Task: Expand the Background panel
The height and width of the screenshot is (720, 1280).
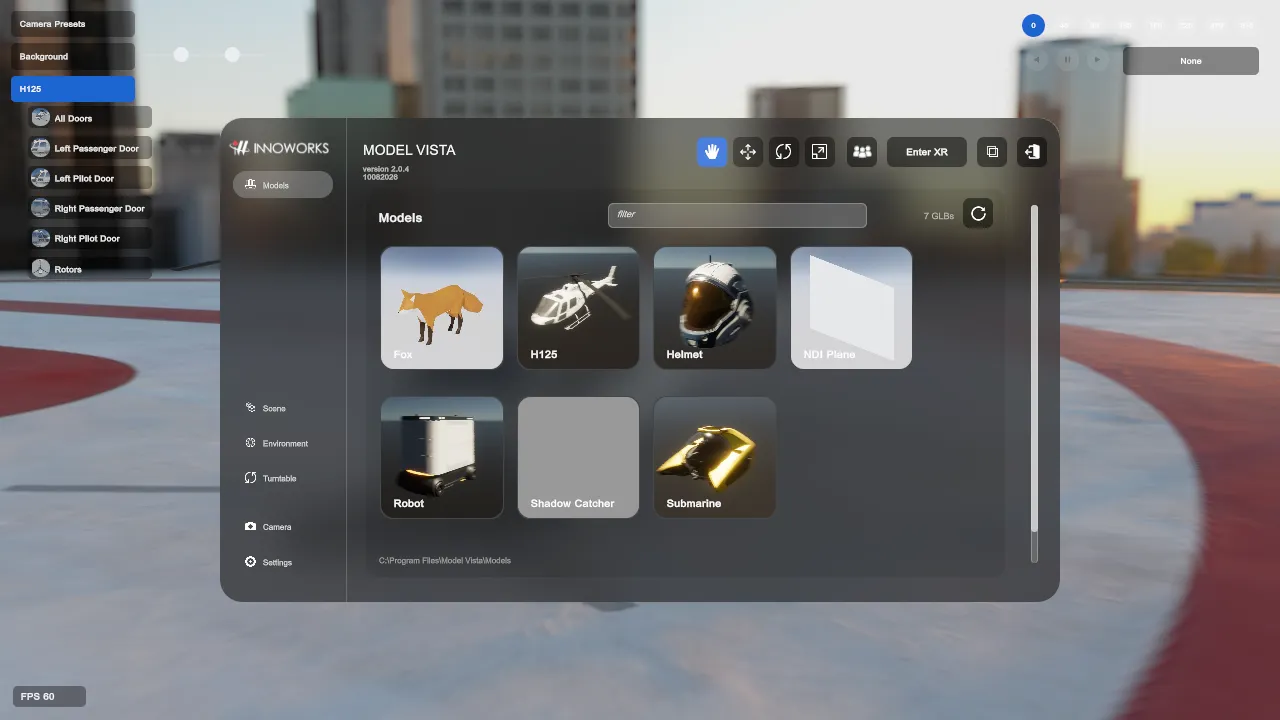Action: [73, 57]
